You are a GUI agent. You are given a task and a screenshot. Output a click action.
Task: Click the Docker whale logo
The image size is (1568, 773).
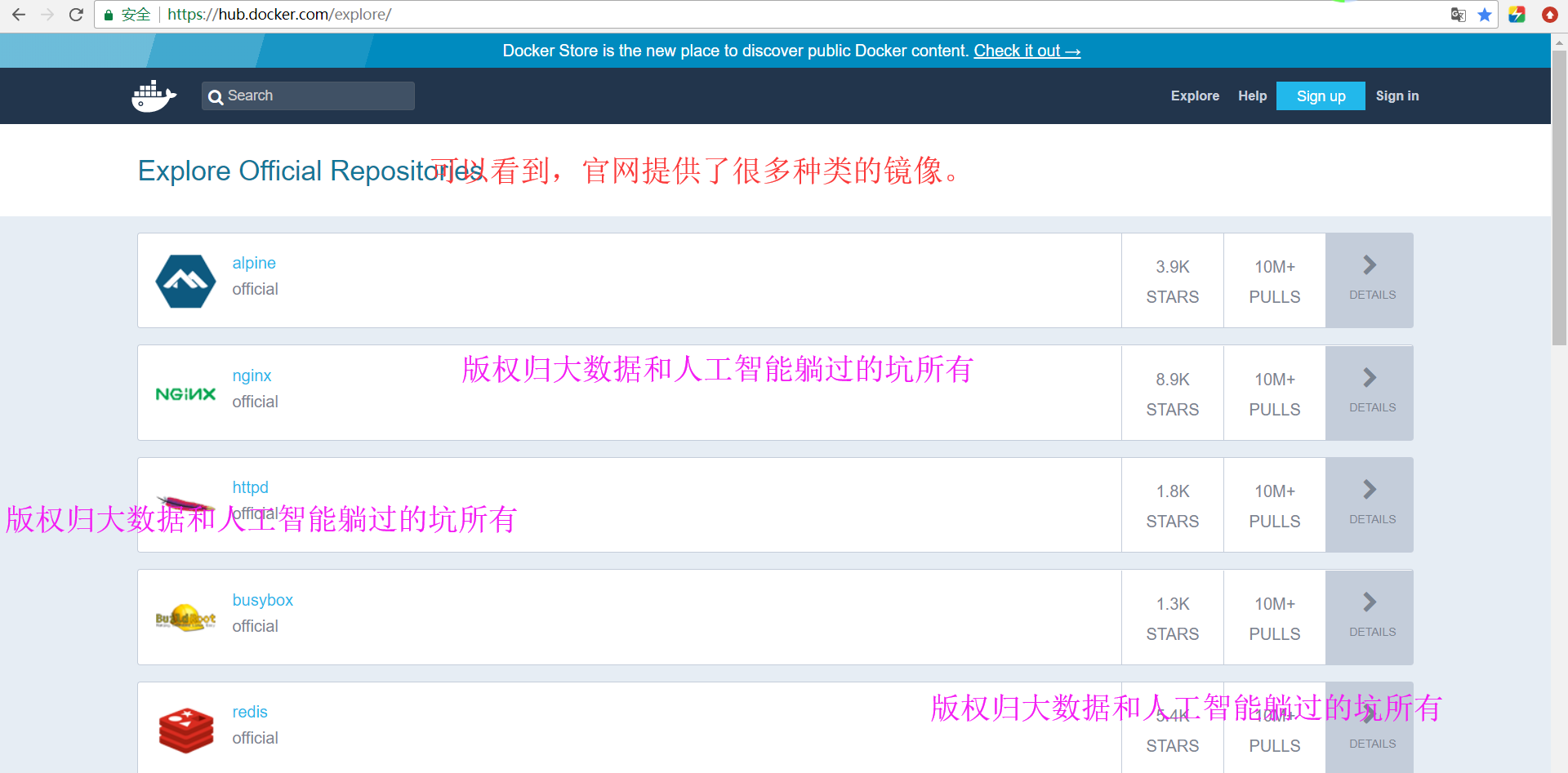tap(154, 96)
